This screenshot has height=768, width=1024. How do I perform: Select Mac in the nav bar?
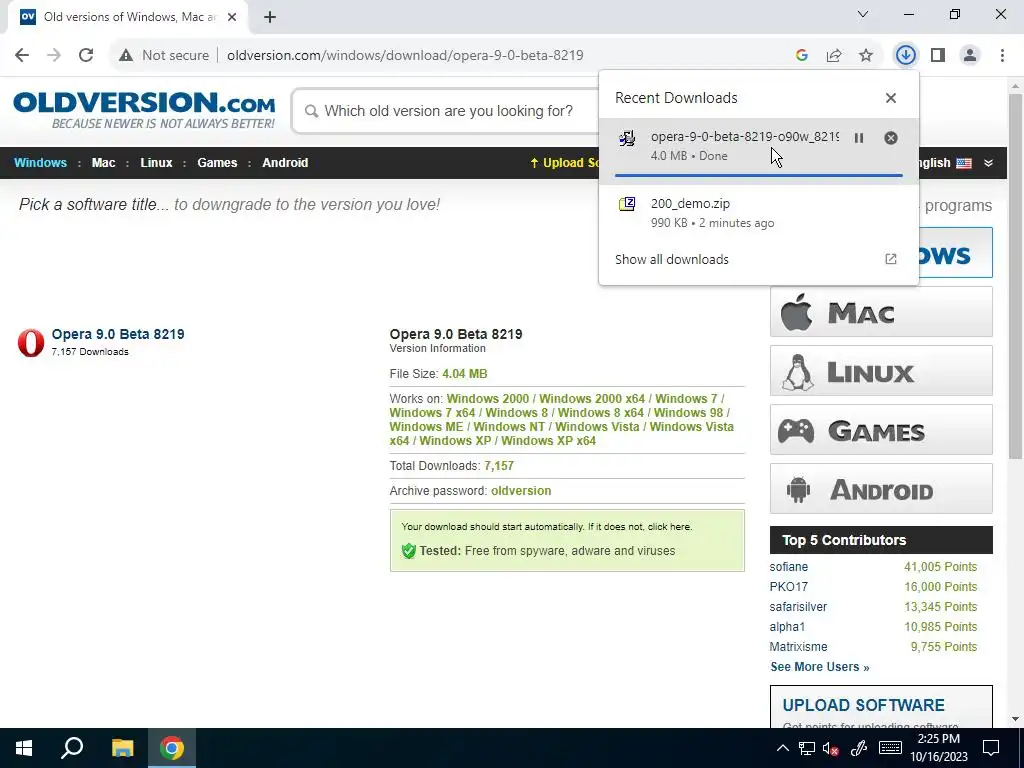103,163
